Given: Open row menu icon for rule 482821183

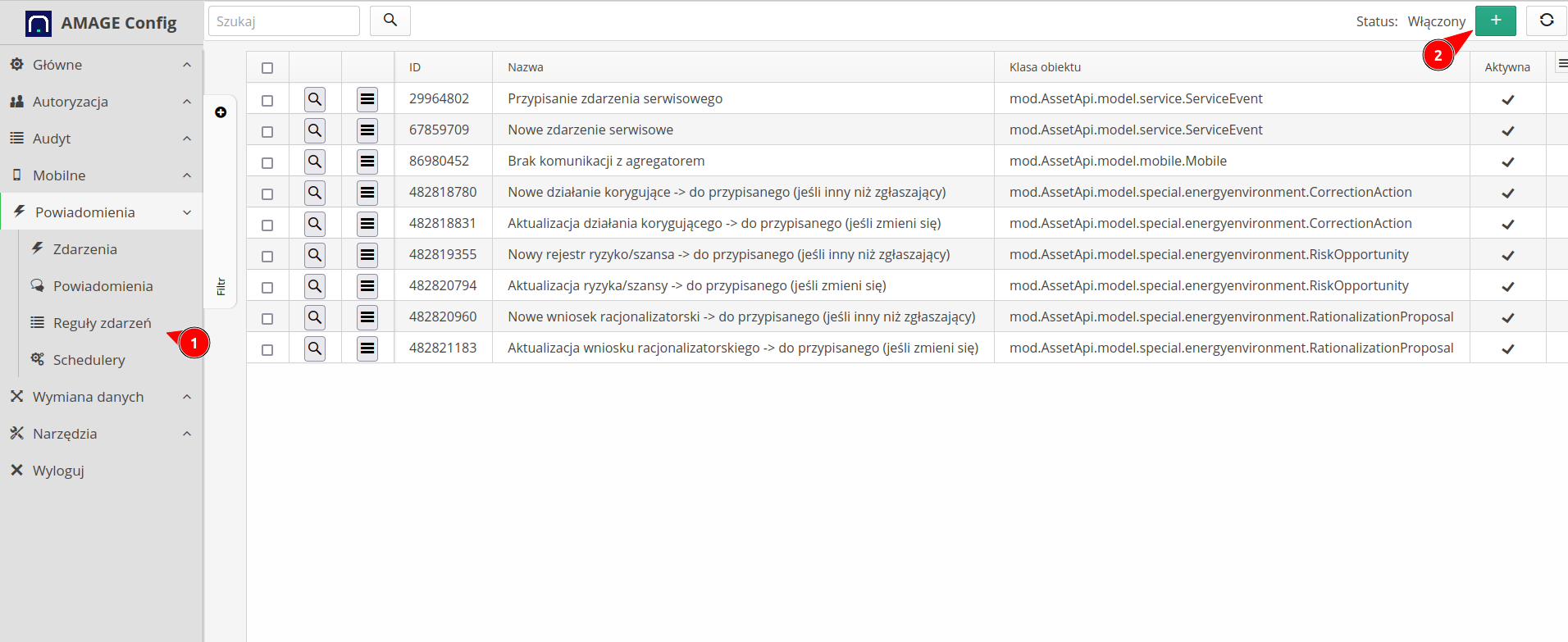Looking at the screenshot, I should [367, 348].
